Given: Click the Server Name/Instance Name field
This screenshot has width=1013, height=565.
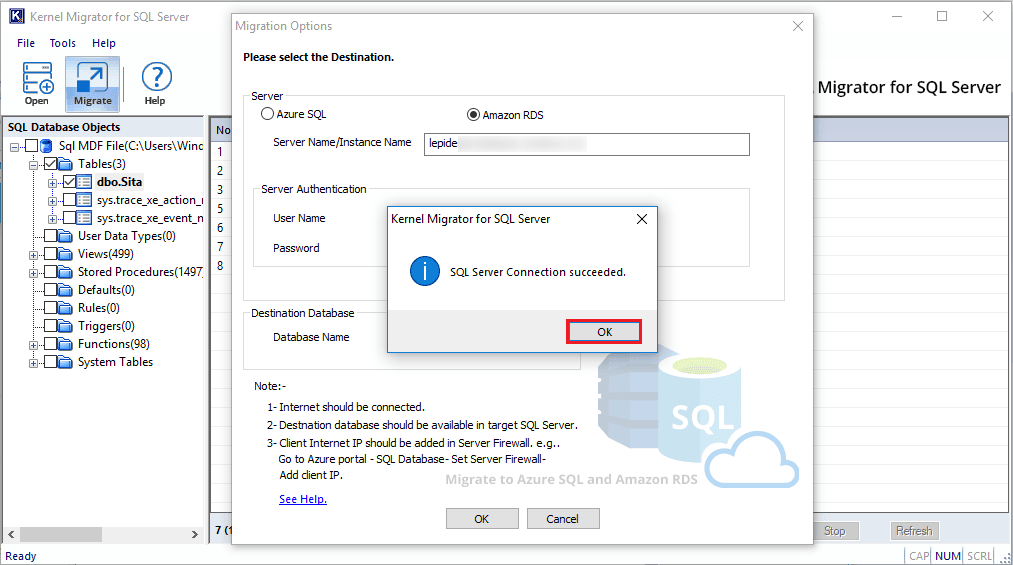Looking at the screenshot, I should click(x=587, y=144).
